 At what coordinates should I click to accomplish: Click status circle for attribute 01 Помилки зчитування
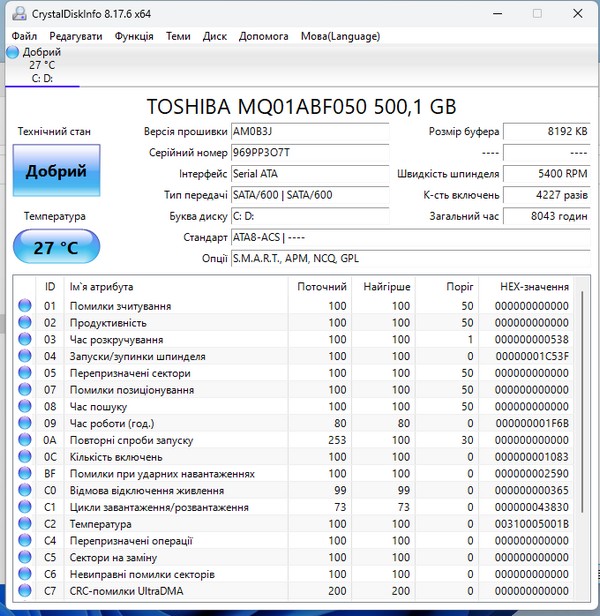[25, 306]
